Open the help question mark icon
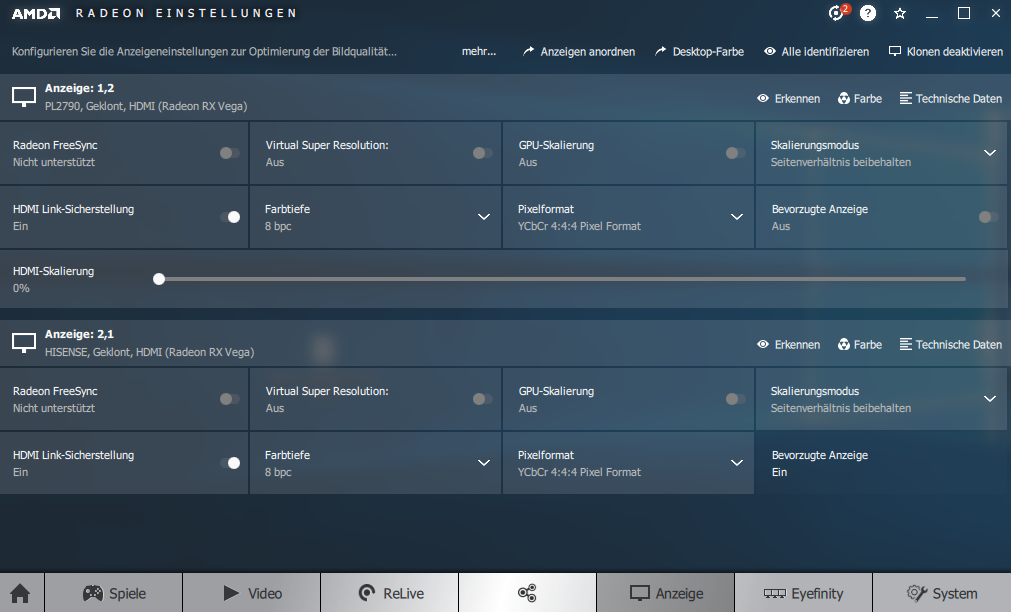The height and width of the screenshot is (612, 1011). point(868,13)
